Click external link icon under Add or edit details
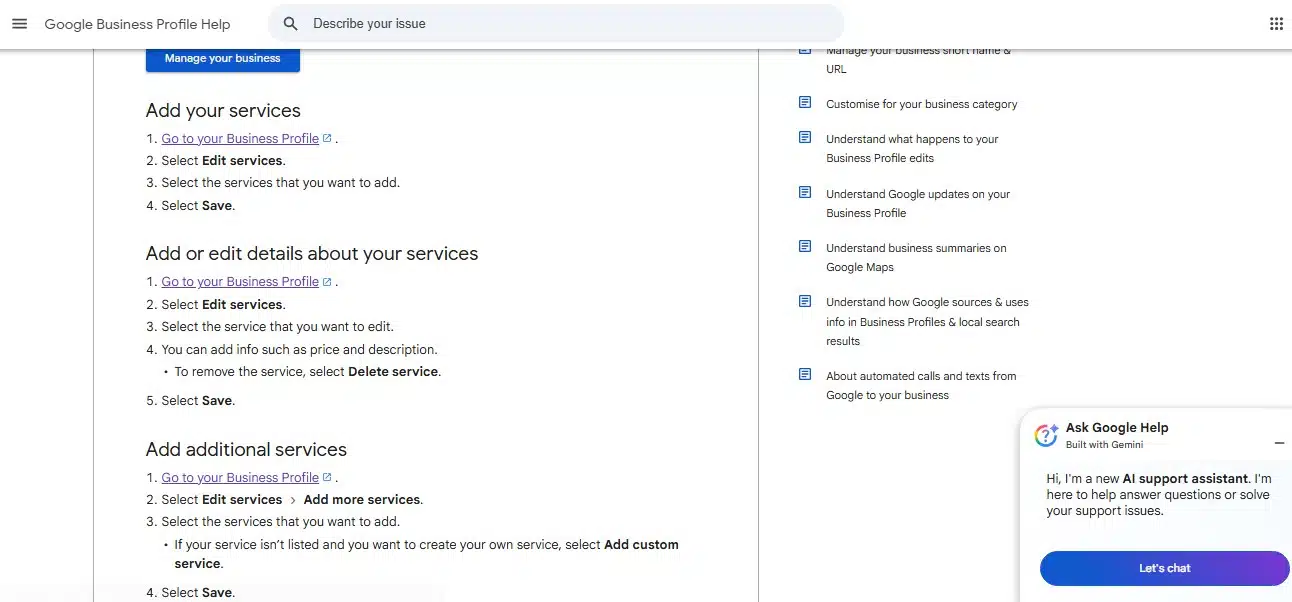This screenshot has width=1292, height=602. (327, 282)
